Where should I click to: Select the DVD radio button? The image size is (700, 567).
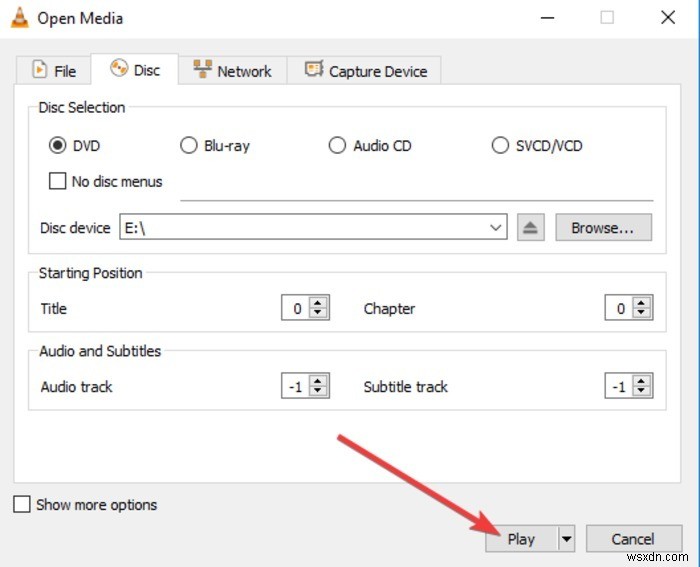[x=57, y=145]
